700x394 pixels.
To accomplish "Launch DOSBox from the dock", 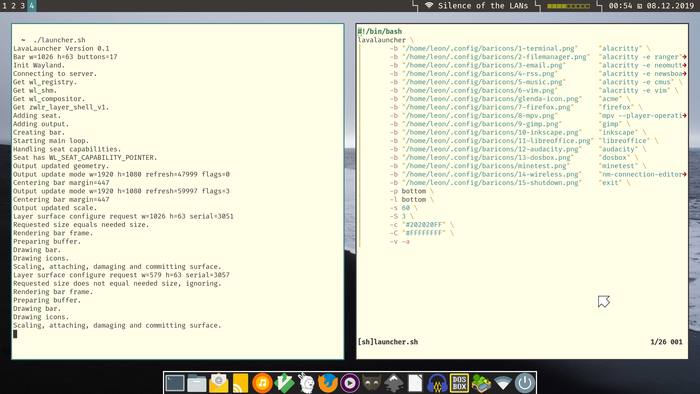I will (x=459, y=383).
